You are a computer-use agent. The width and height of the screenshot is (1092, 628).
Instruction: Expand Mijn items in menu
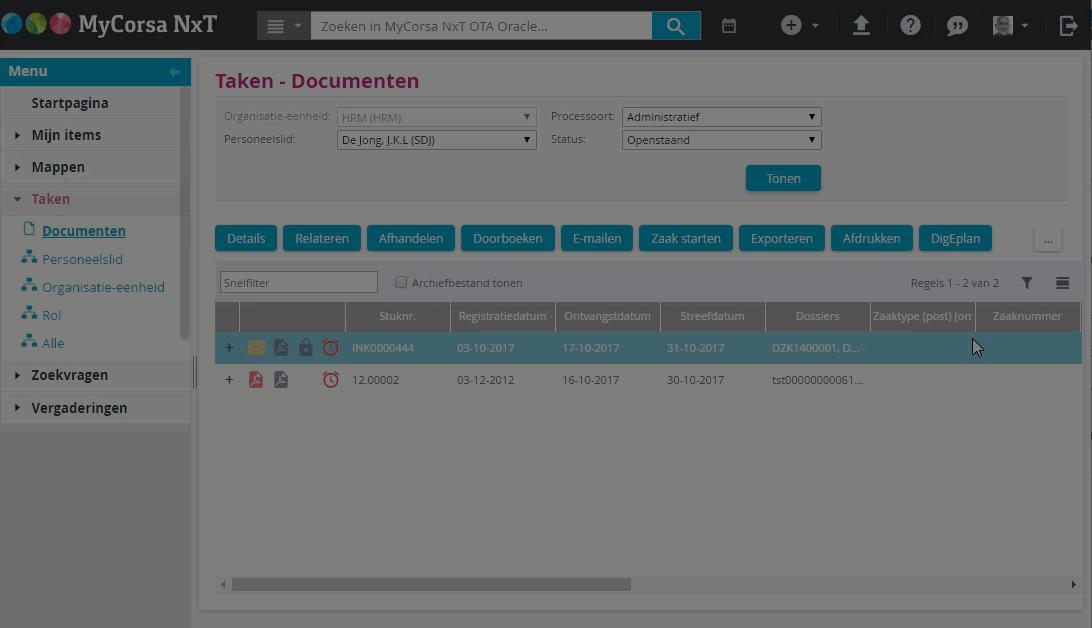click(x=17, y=135)
